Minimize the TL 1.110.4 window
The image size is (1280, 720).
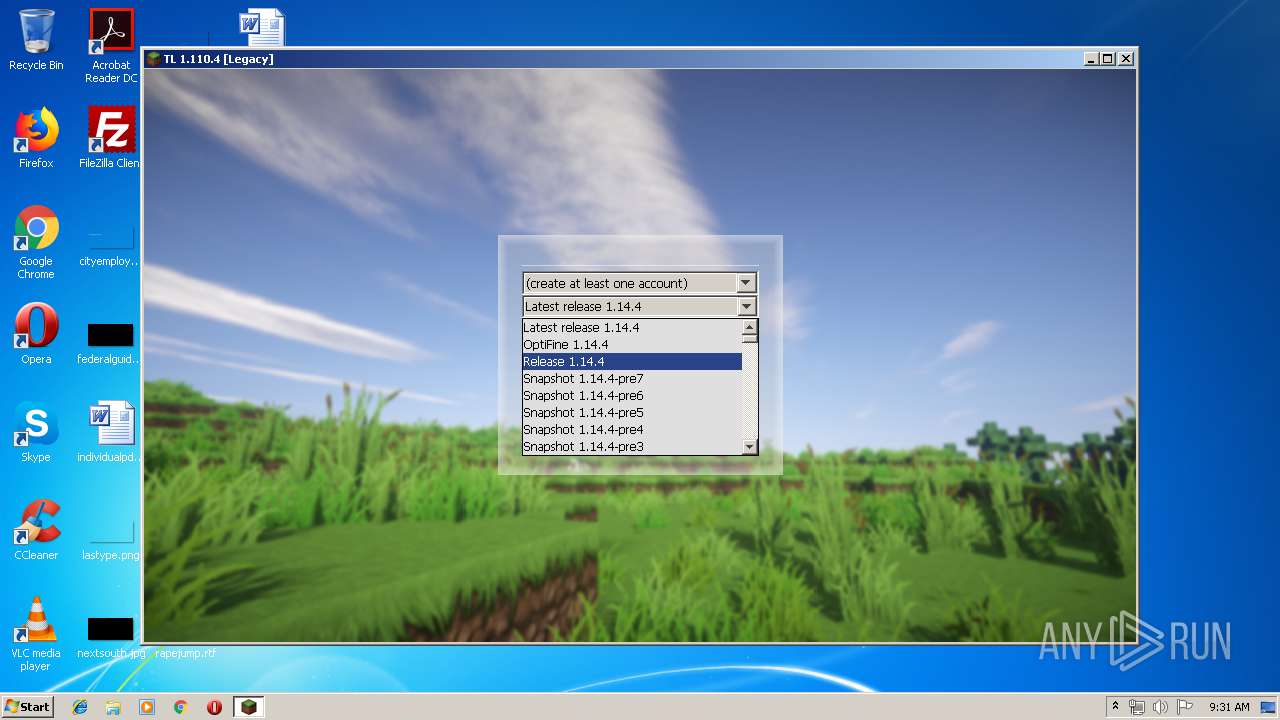[1091, 59]
